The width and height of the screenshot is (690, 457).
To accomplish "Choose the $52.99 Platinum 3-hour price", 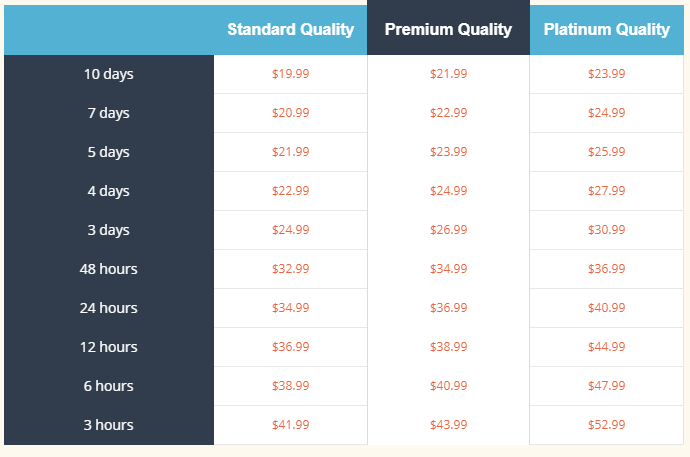I will (x=607, y=425).
